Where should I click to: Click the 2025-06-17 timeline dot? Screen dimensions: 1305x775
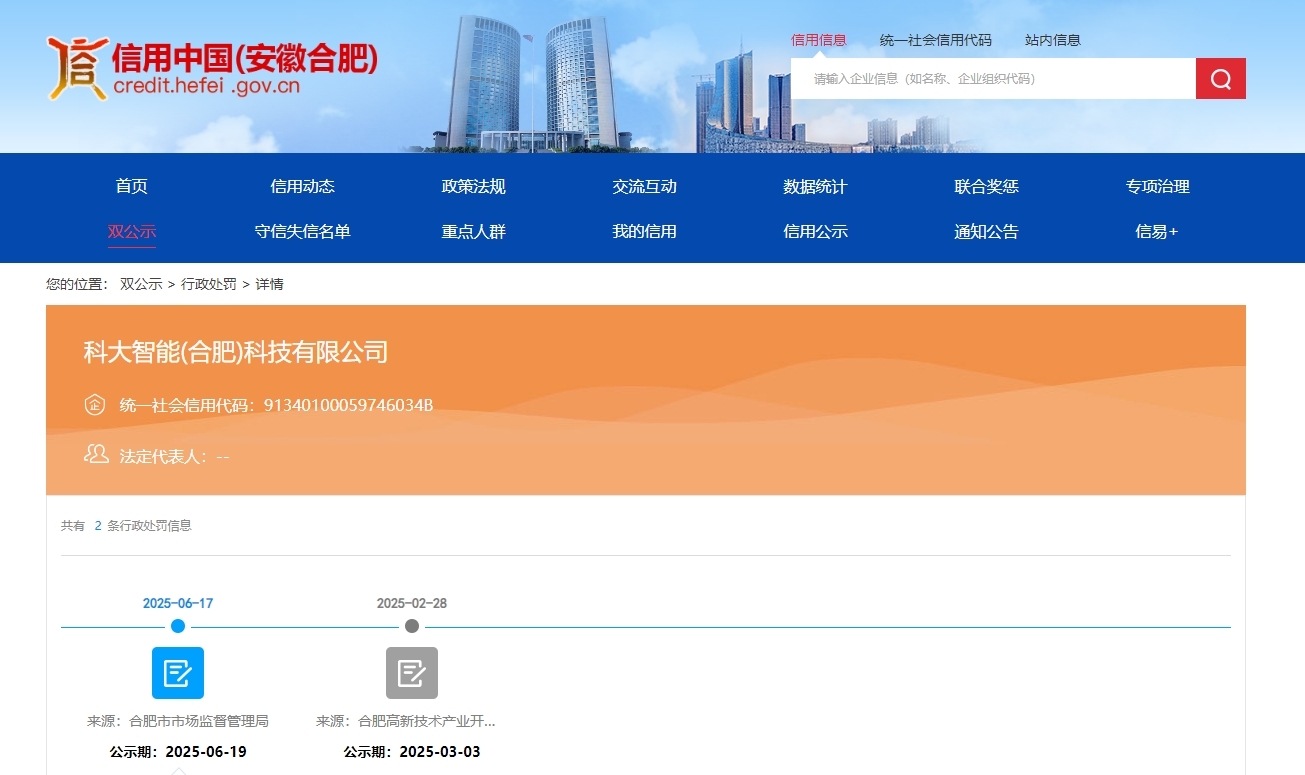[178, 626]
